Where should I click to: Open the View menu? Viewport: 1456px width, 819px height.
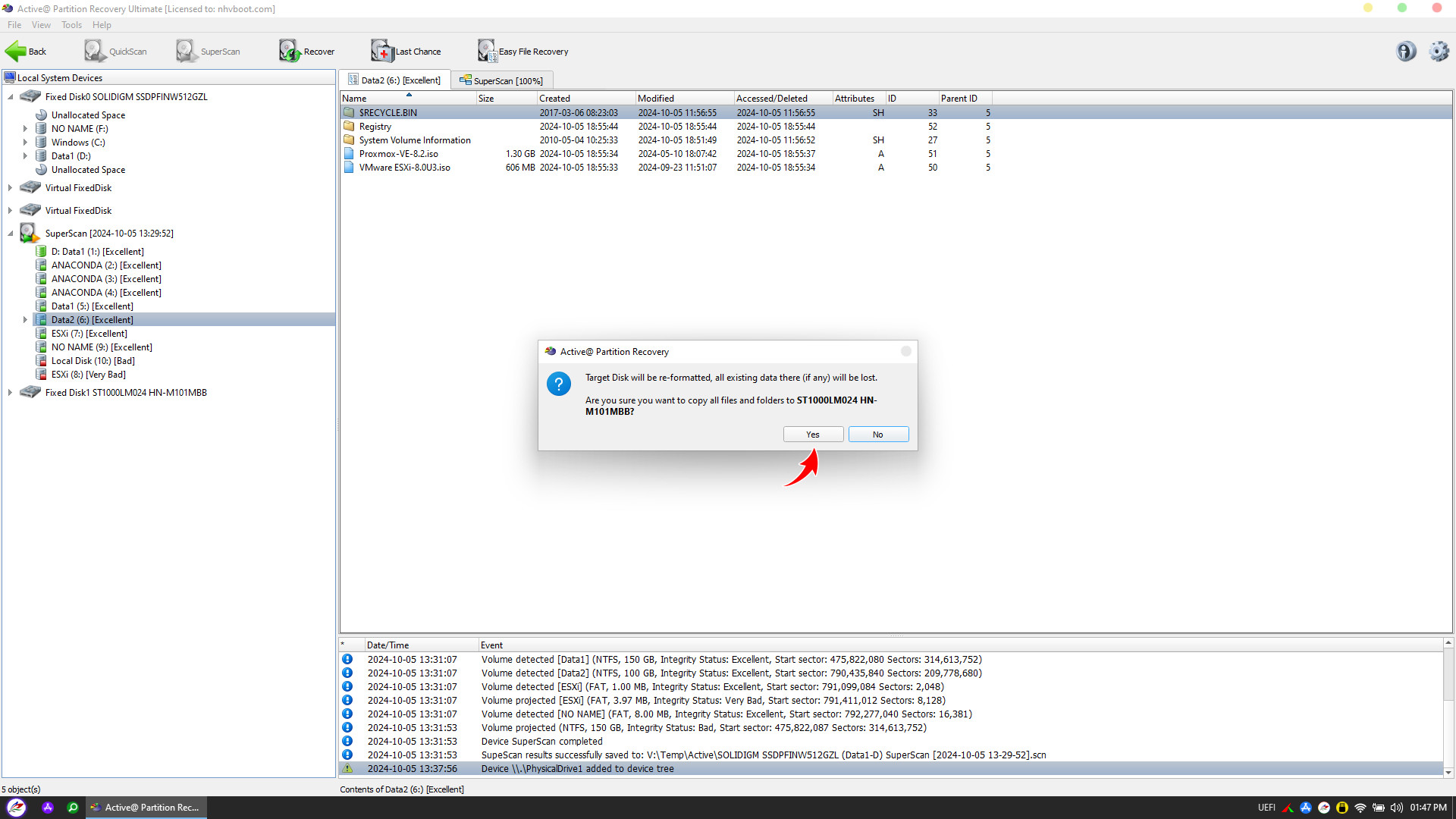tap(41, 24)
